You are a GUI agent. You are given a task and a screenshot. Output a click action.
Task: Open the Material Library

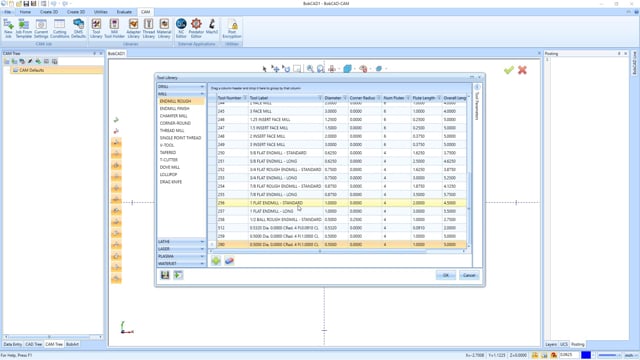point(164,29)
